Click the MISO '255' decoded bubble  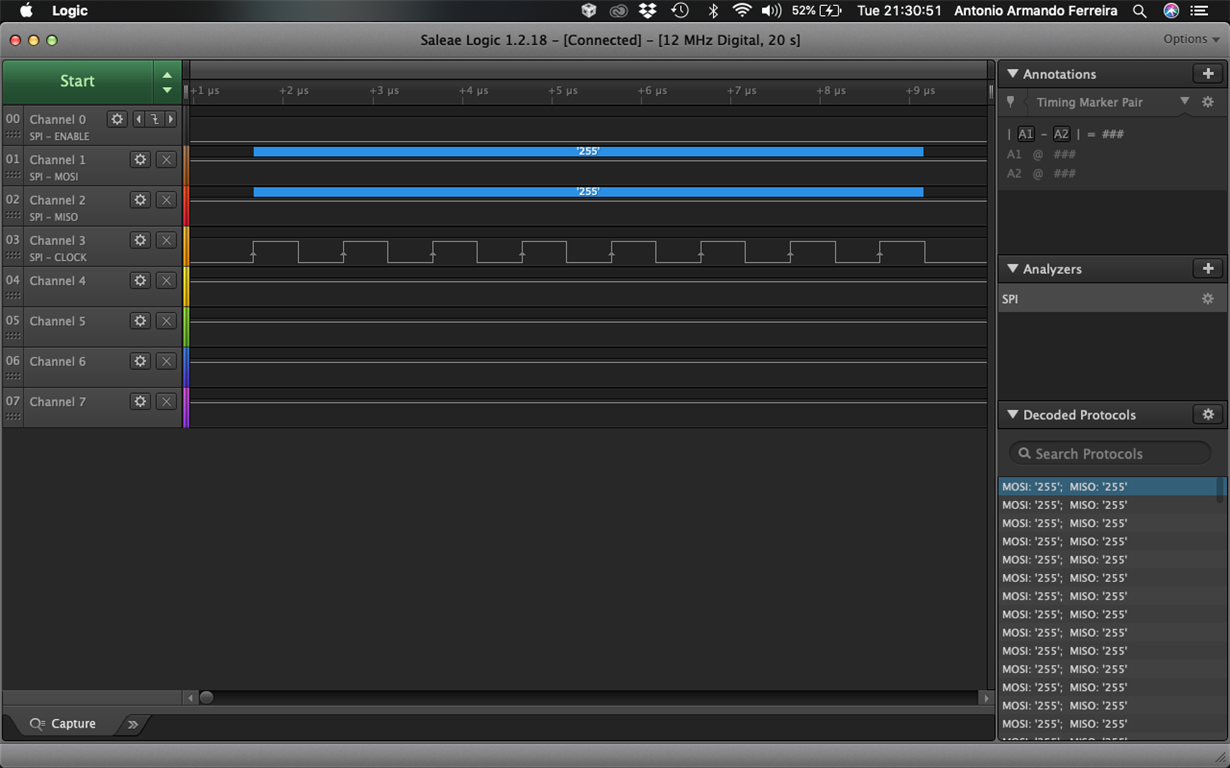[588, 192]
